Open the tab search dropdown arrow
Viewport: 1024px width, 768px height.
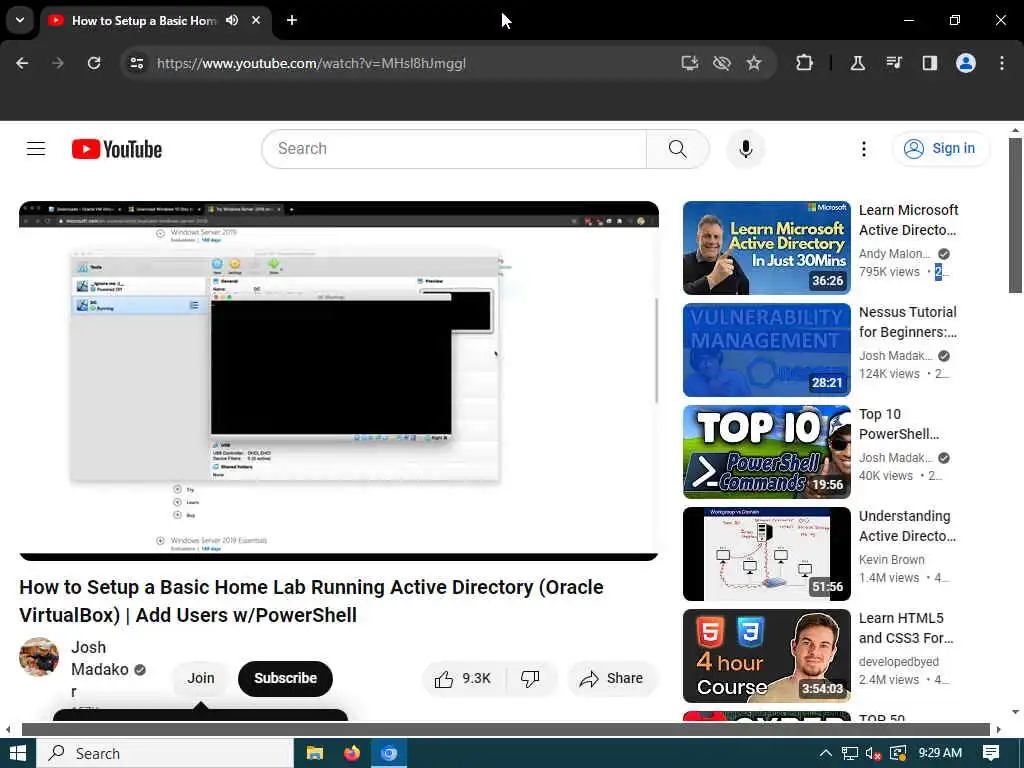(20, 20)
